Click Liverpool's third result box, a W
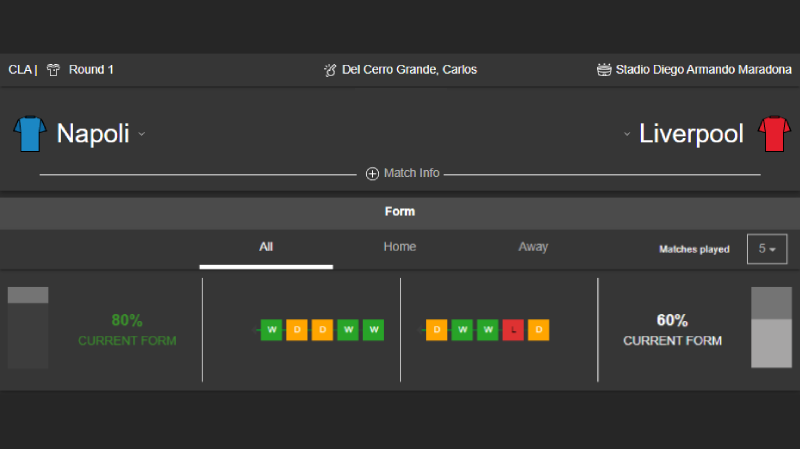The height and width of the screenshot is (449, 800). [488, 330]
